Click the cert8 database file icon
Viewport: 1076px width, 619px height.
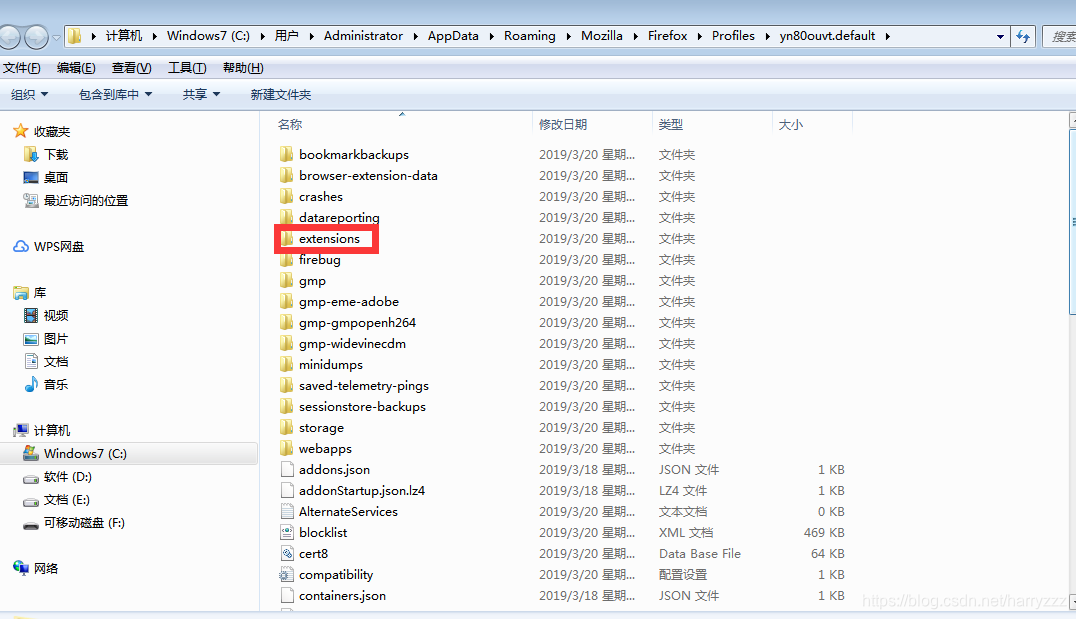pyautogui.click(x=287, y=553)
